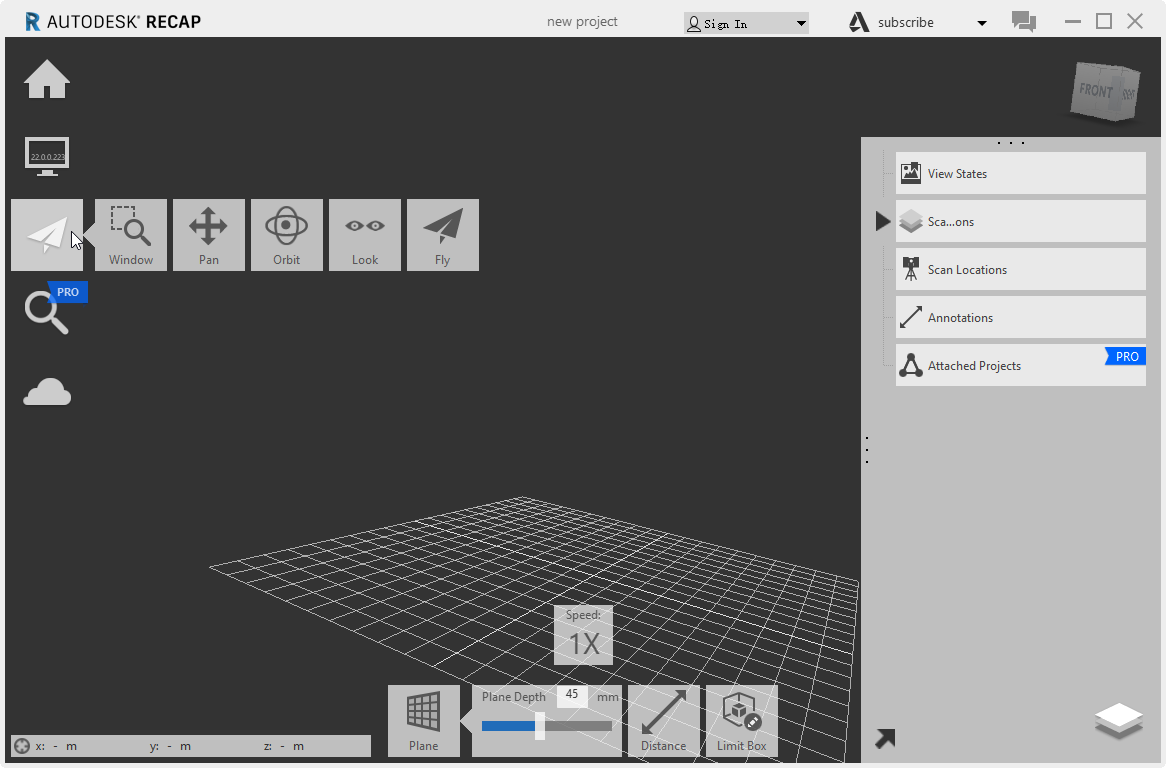Select the Pan navigation tool
The image size is (1166, 768).
coord(208,234)
